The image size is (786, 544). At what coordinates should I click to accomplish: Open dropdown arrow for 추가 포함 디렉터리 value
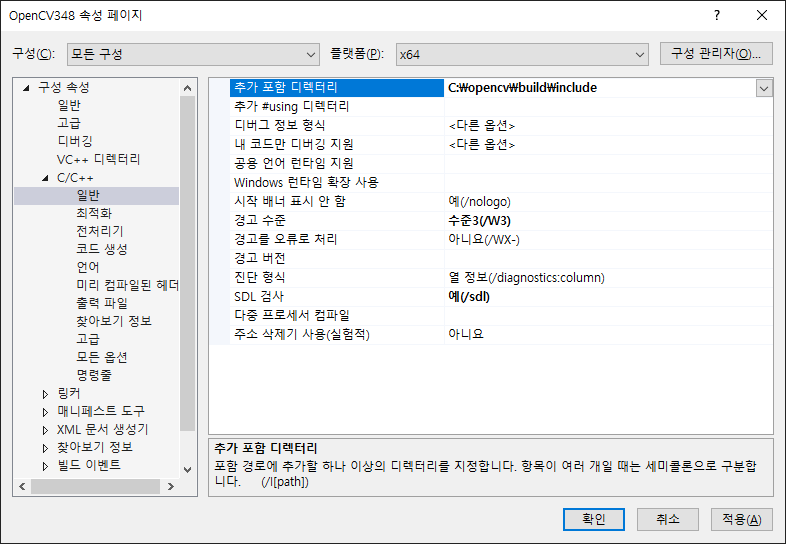click(763, 89)
